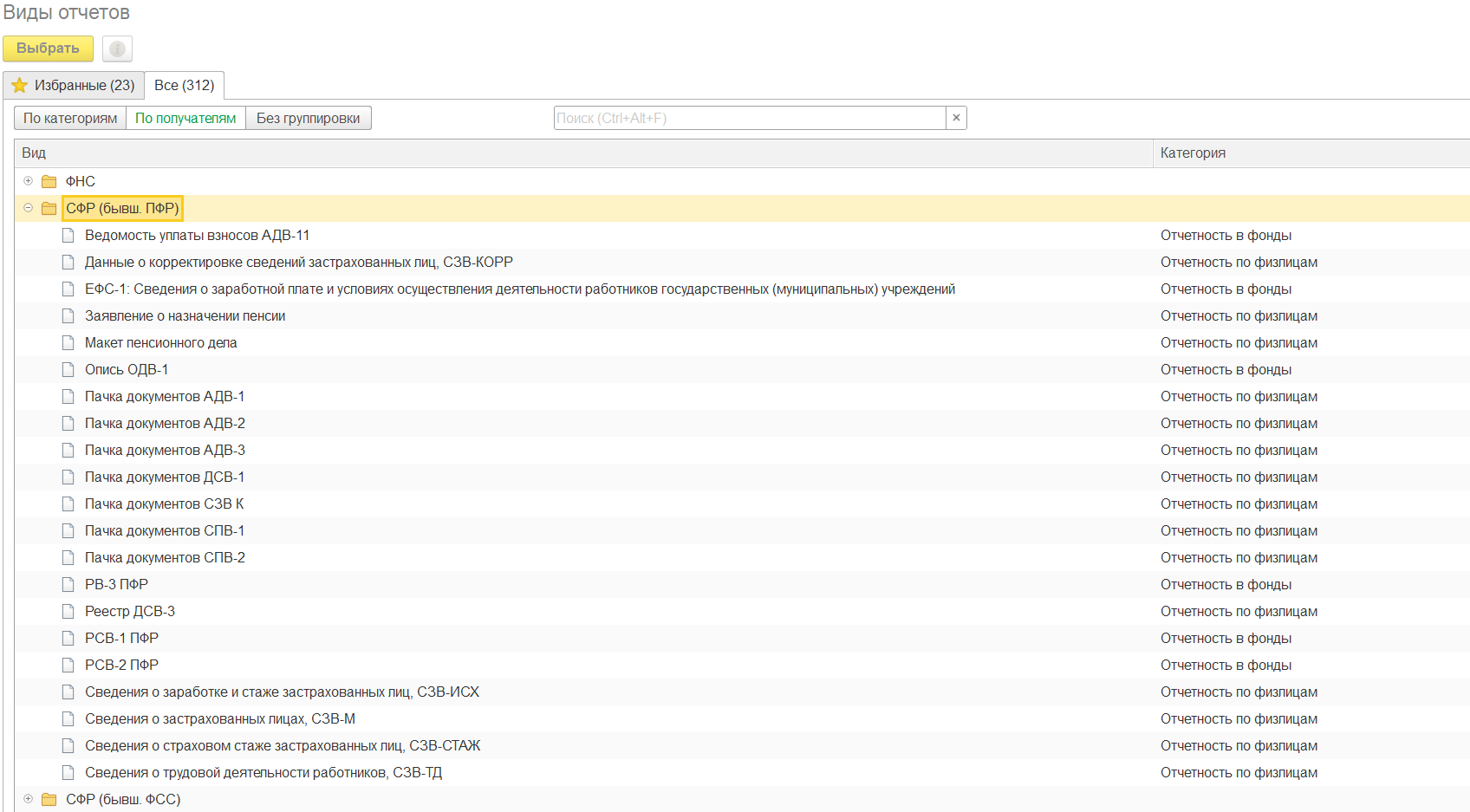The image size is (1470, 812).
Task: Select Пачка документов СЗВ К
Action: pyautogui.click(x=165, y=503)
